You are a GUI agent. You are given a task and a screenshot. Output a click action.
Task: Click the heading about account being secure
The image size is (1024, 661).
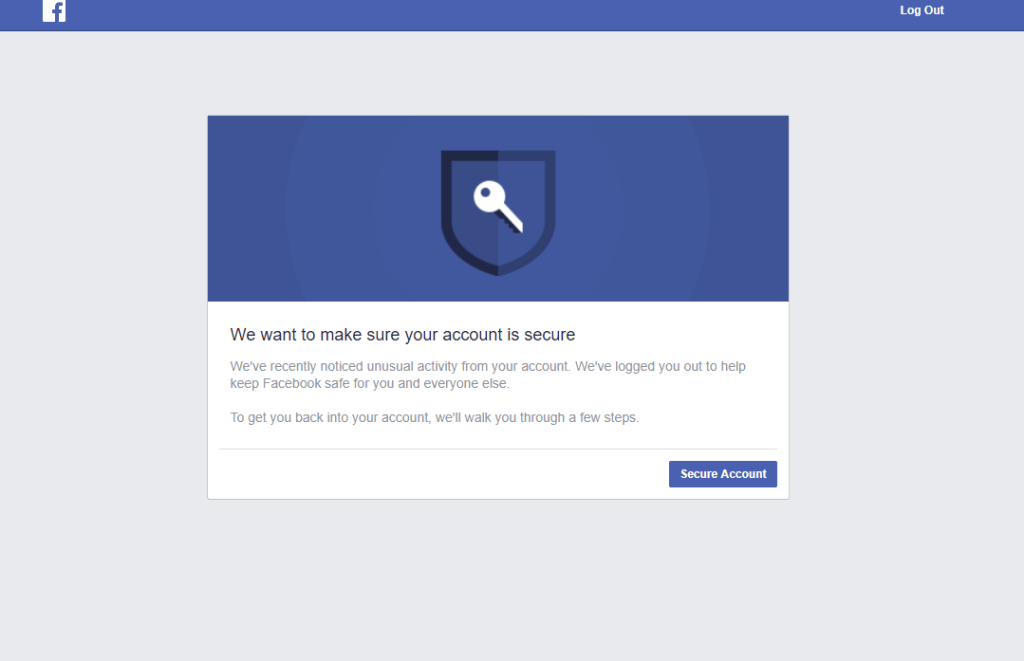pyautogui.click(x=402, y=334)
